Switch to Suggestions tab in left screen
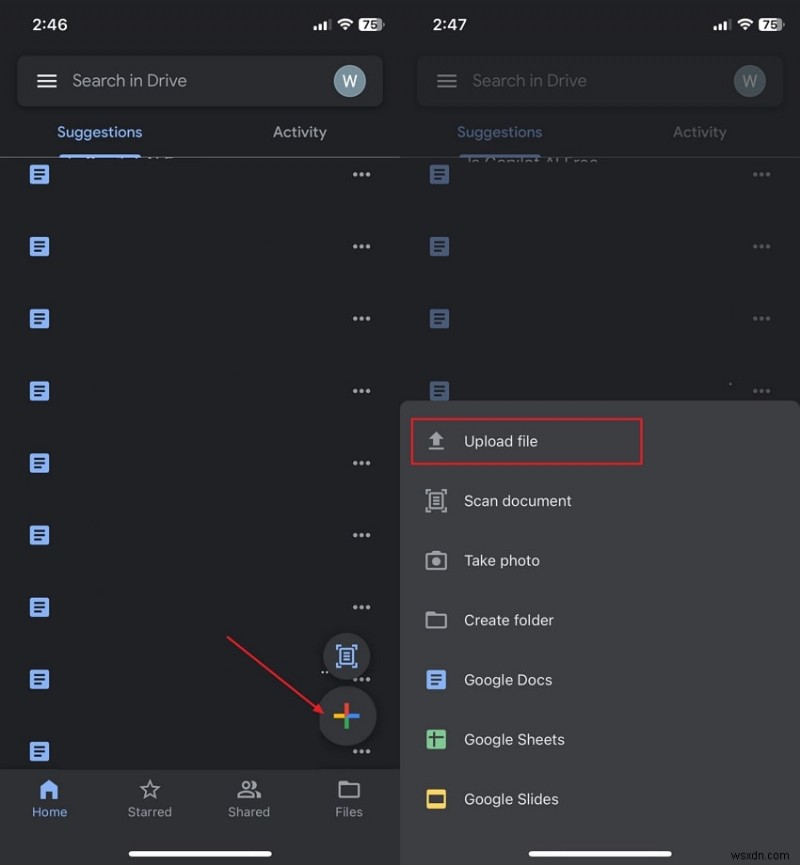800x865 pixels. [100, 132]
